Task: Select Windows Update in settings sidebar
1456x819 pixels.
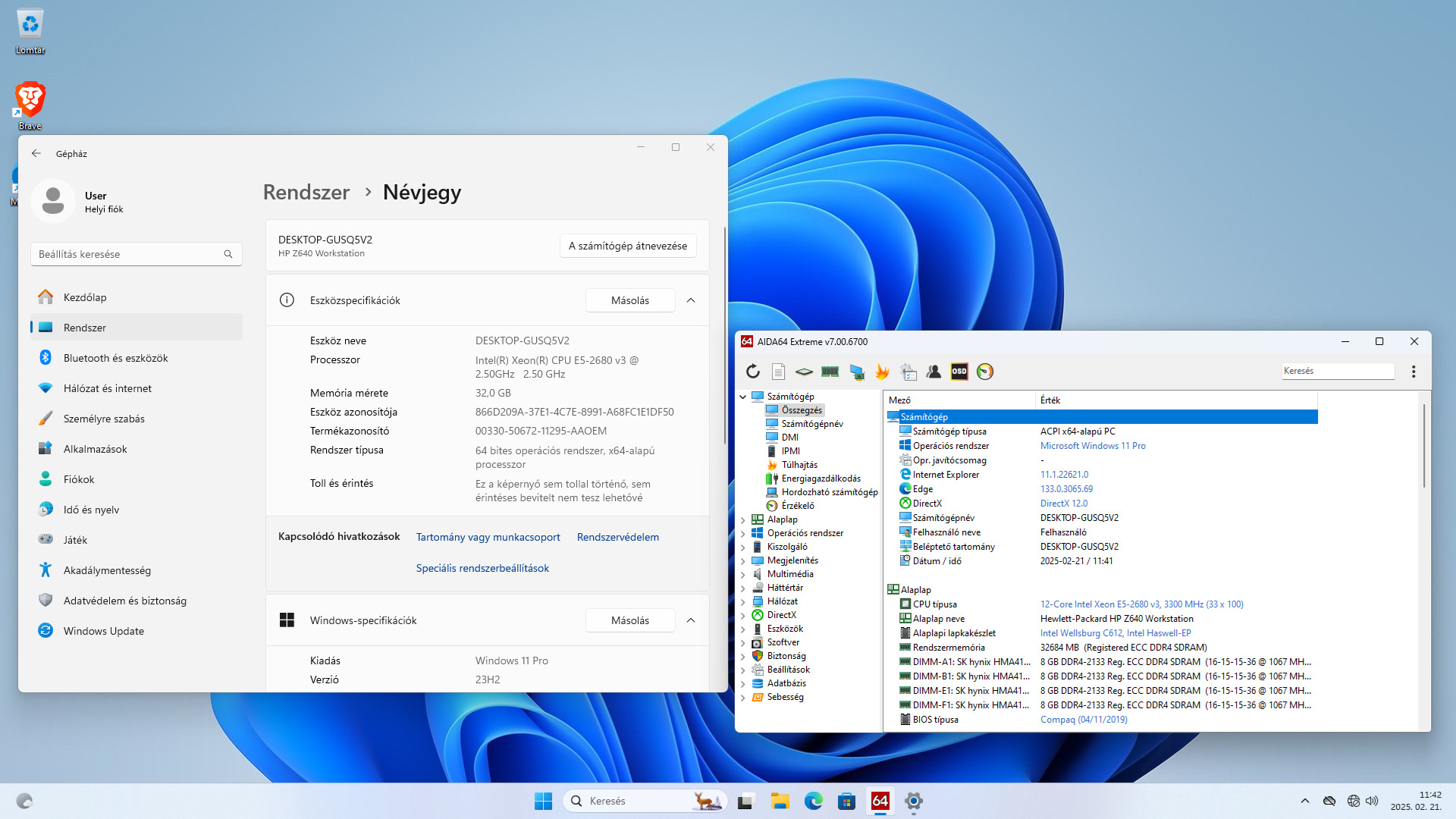Action: 104,631
